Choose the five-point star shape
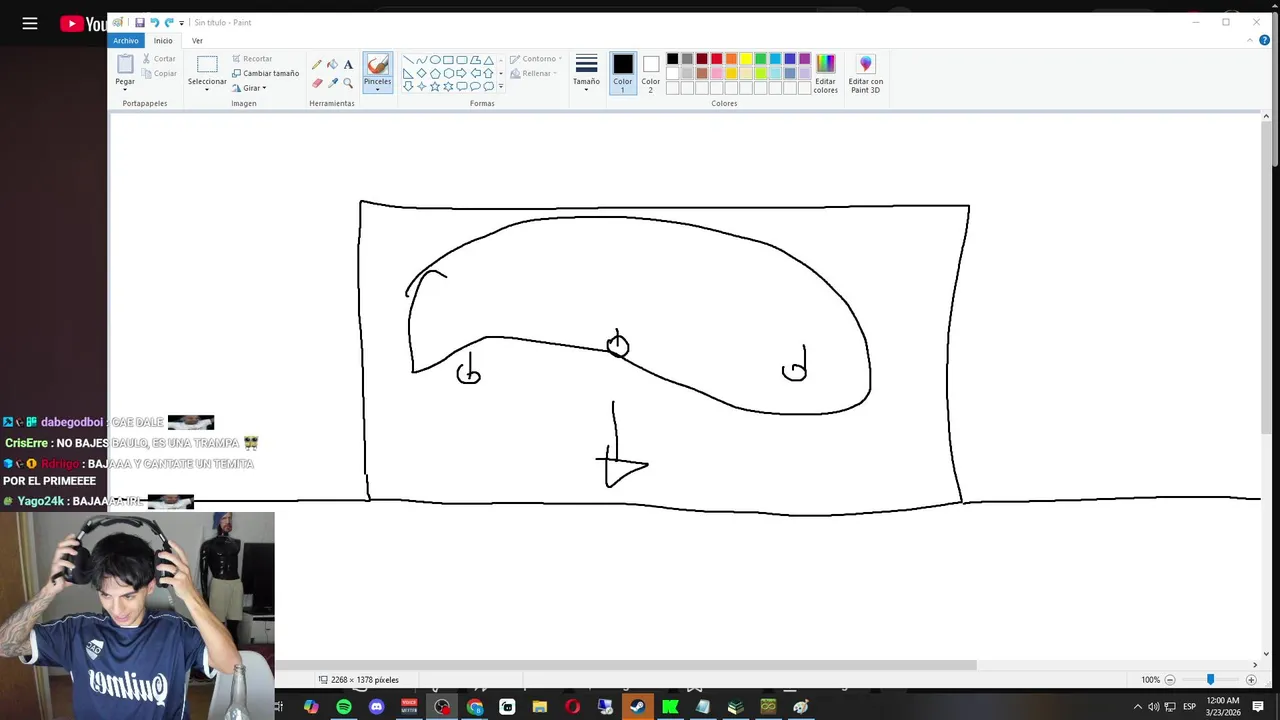 click(435, 86)
